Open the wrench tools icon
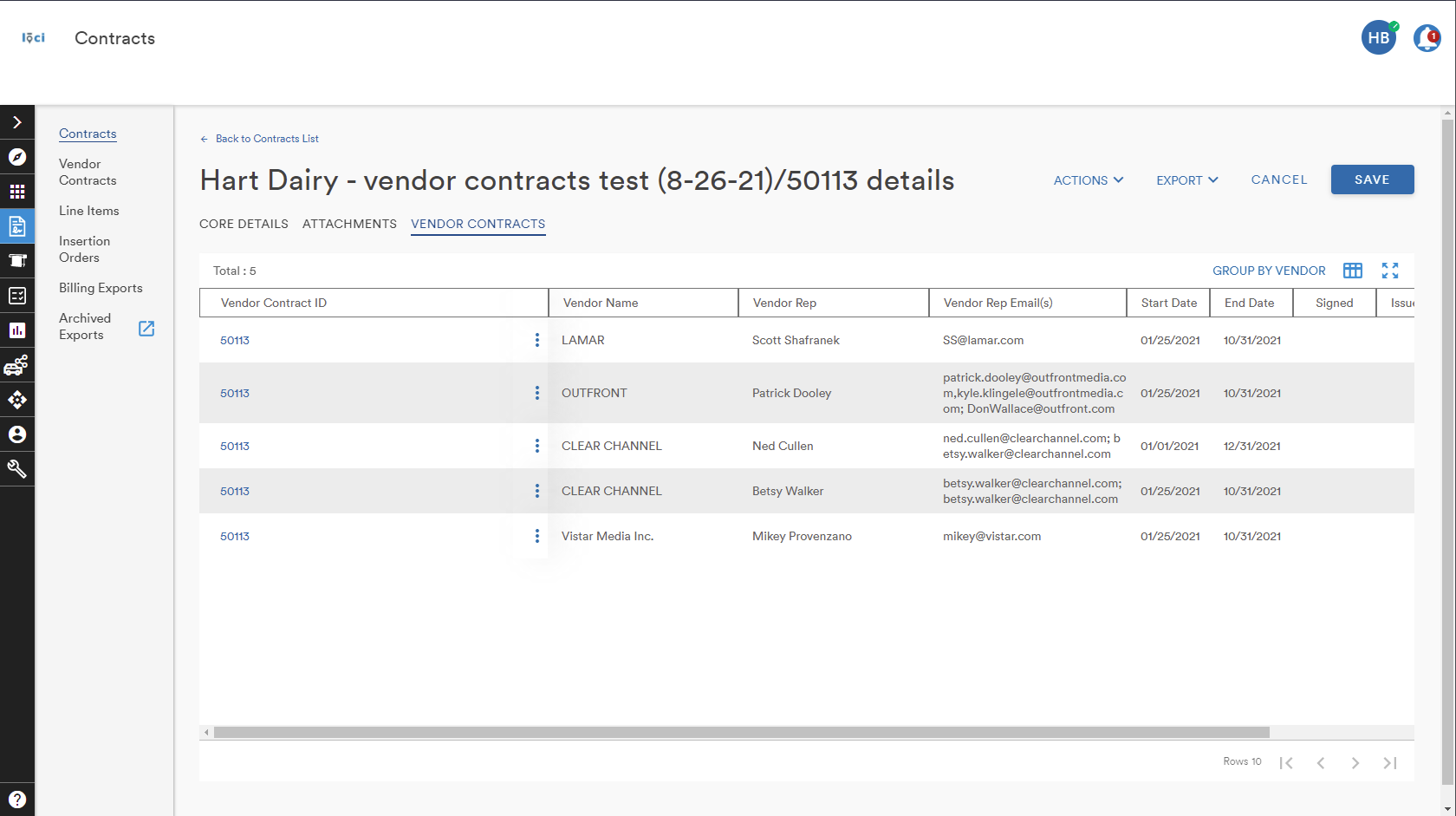This screenshot has width=1456, height=816. [x=17, y=469]
